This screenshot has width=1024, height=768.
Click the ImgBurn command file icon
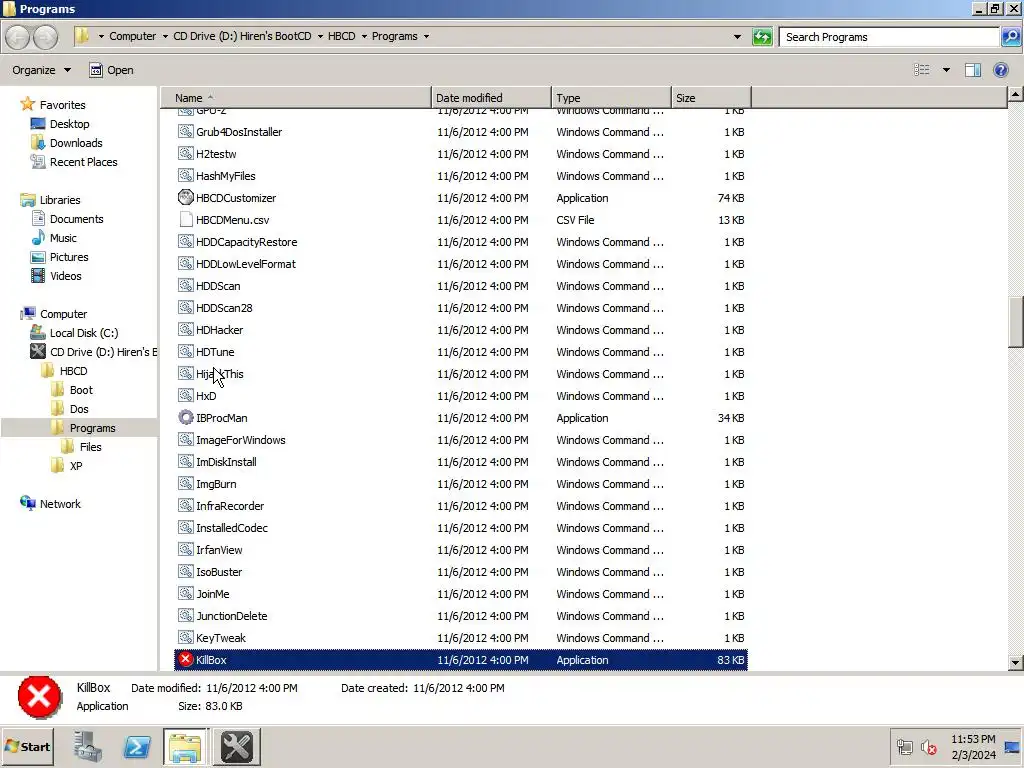[x=185, y=483]
